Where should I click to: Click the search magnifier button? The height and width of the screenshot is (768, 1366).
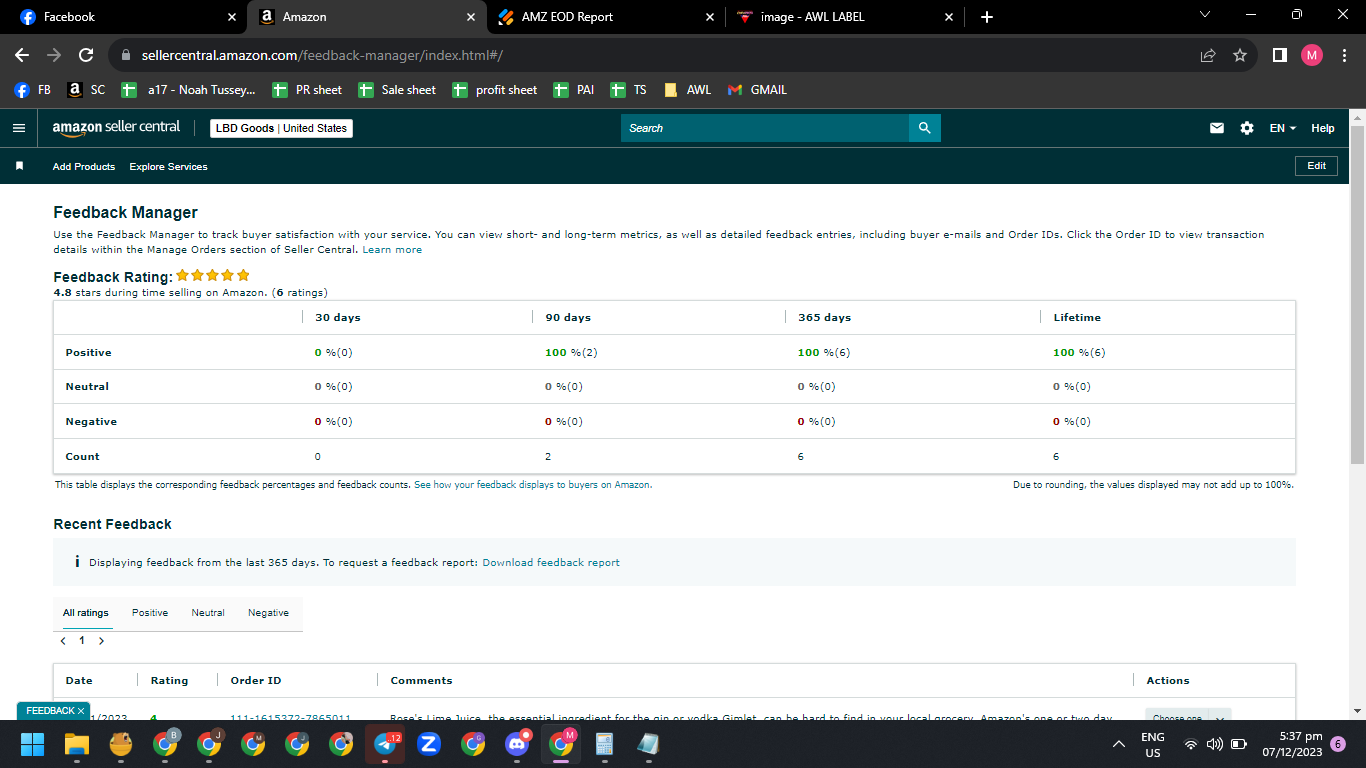924,128
